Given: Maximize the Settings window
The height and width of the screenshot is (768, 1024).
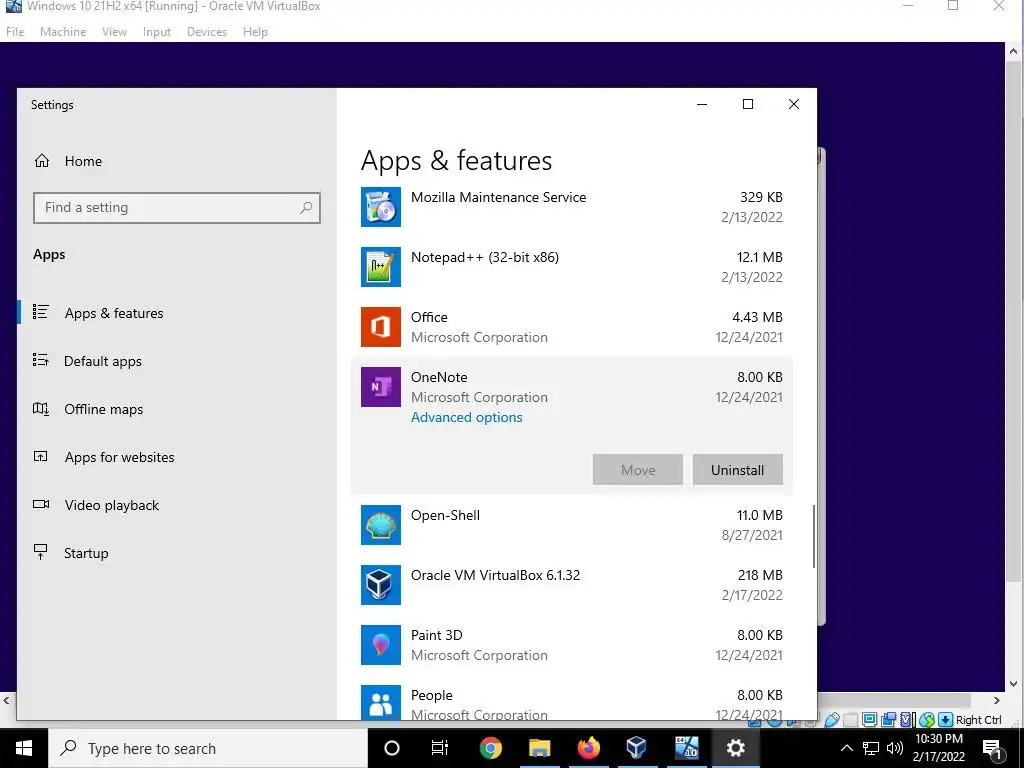Looking at the screenshot, I should click(x=748, y=104).
